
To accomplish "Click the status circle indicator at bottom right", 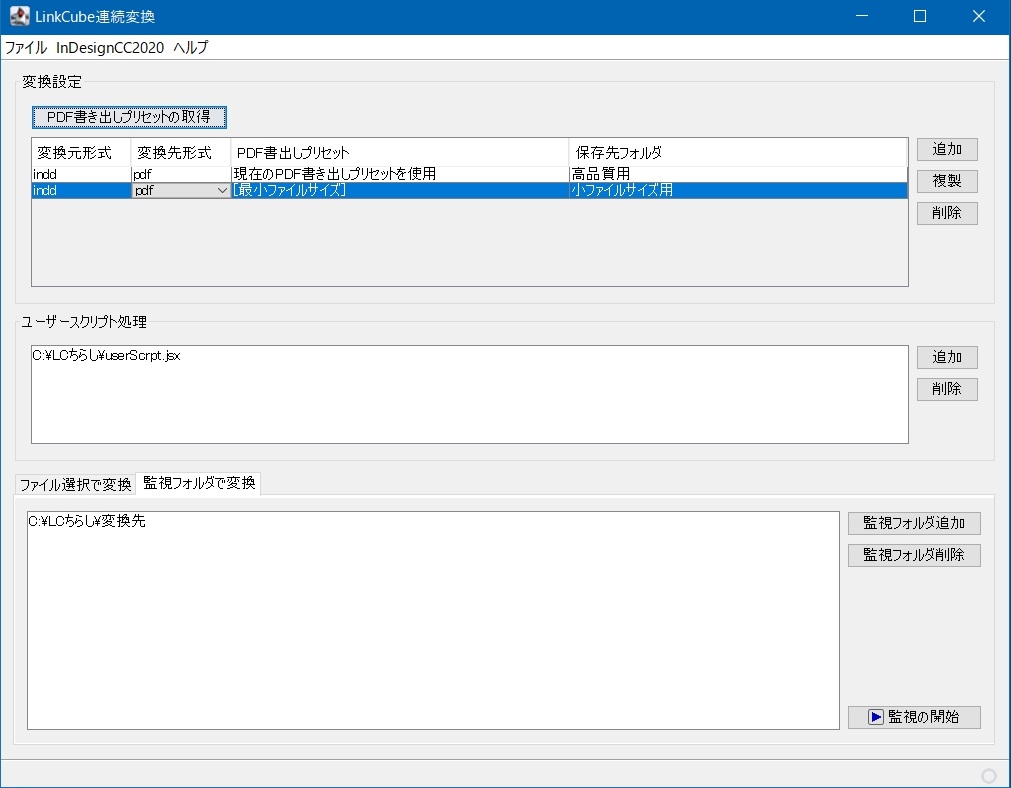I will coord(989,775).
